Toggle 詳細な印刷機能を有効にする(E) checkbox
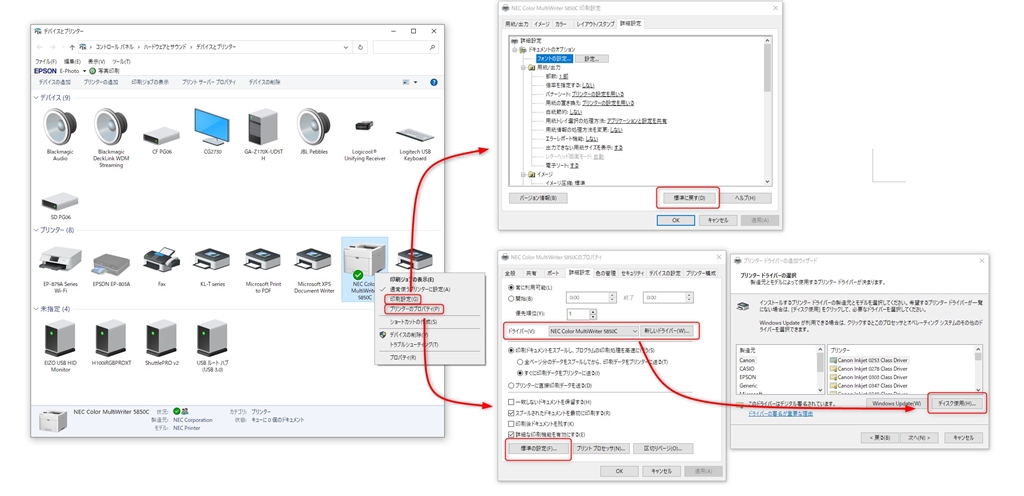 click(x=511, y=434)
